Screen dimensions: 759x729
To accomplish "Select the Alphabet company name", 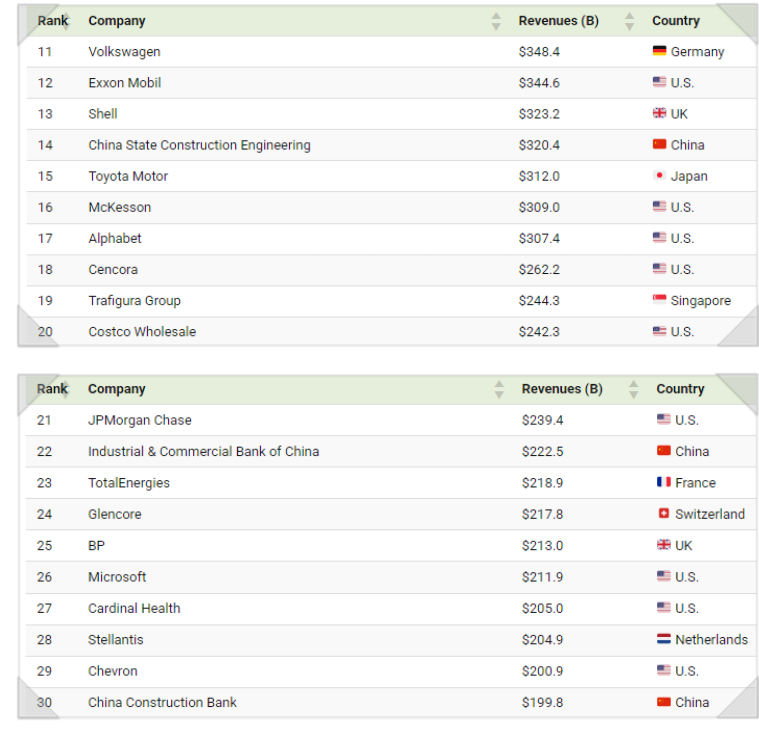I will (115, 238).
